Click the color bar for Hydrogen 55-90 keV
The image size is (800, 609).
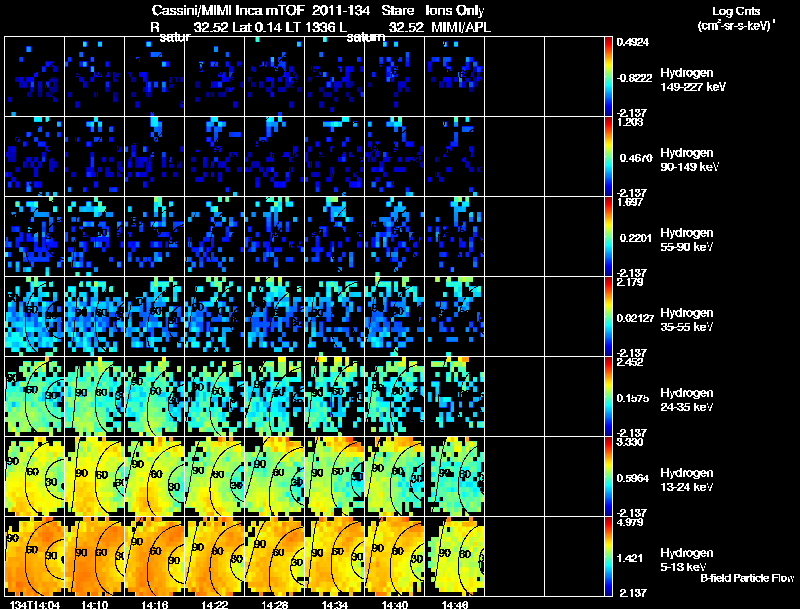pos(608,236)
